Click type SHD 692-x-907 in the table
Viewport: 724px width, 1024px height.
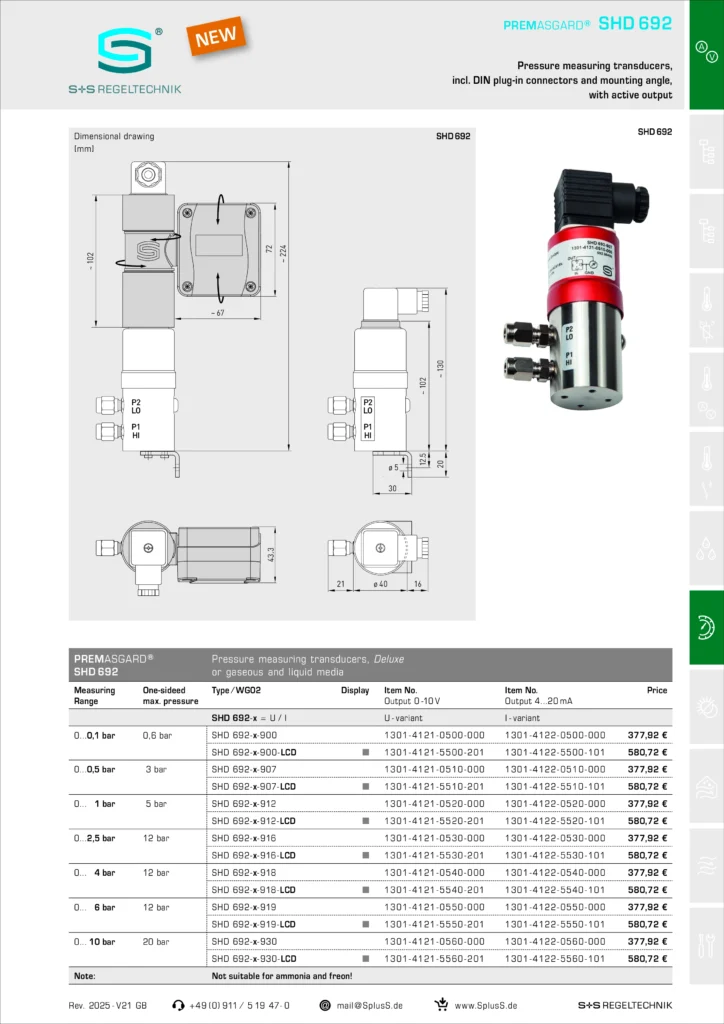(244, 769)
